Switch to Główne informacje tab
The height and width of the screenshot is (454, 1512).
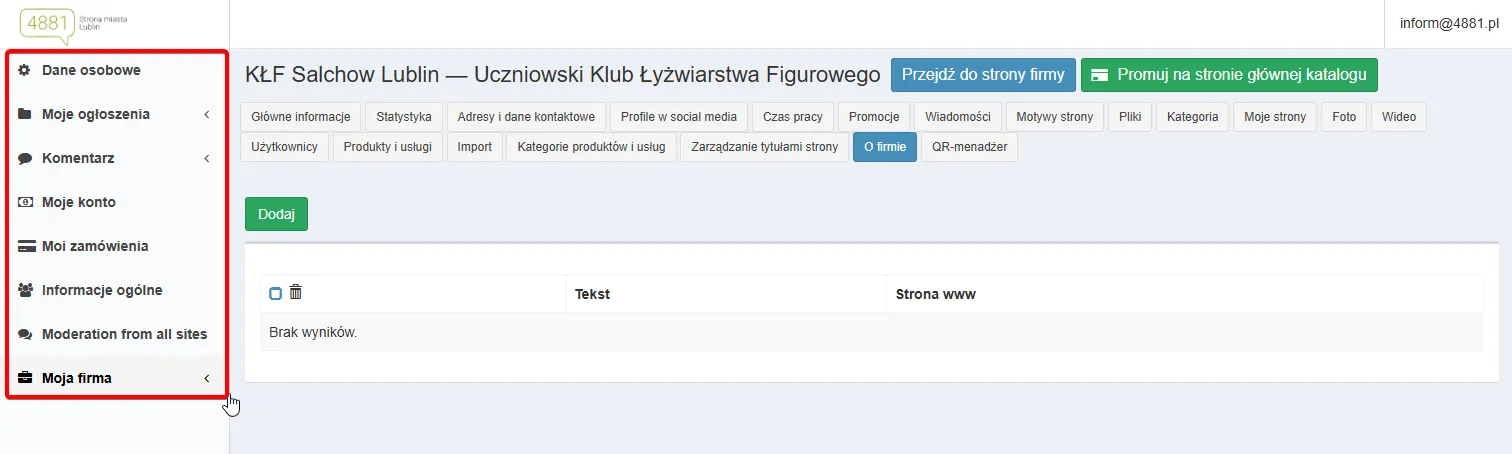pyautogui.click(x=300, y=117)
